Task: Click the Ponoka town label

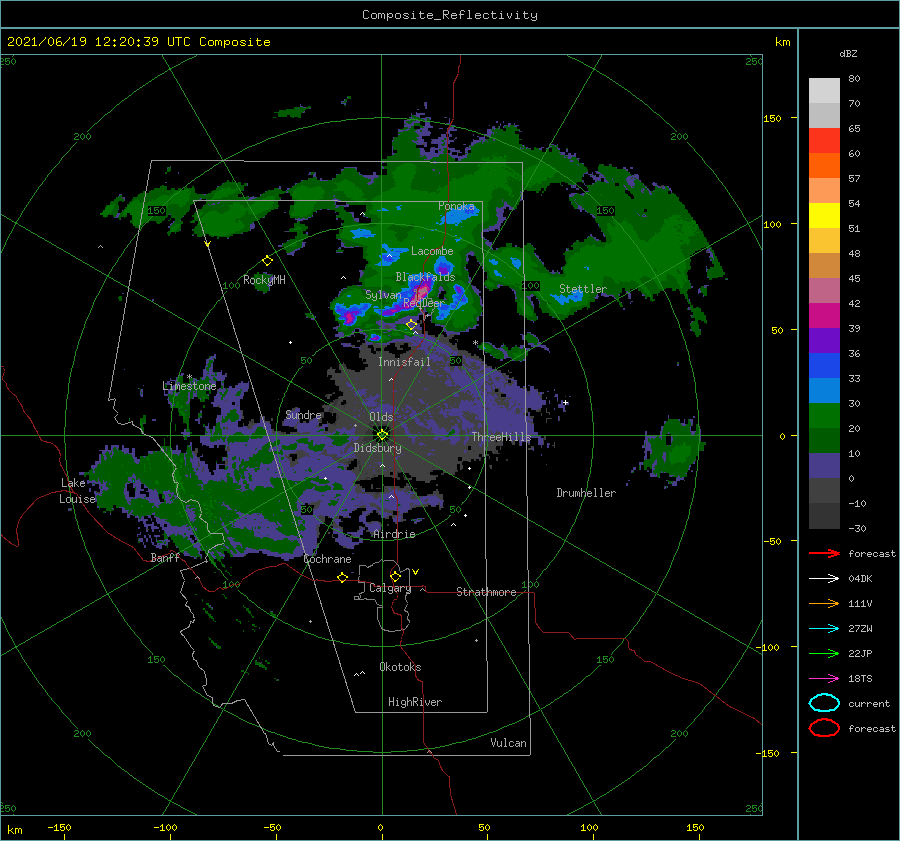Action: click(456, 206)
